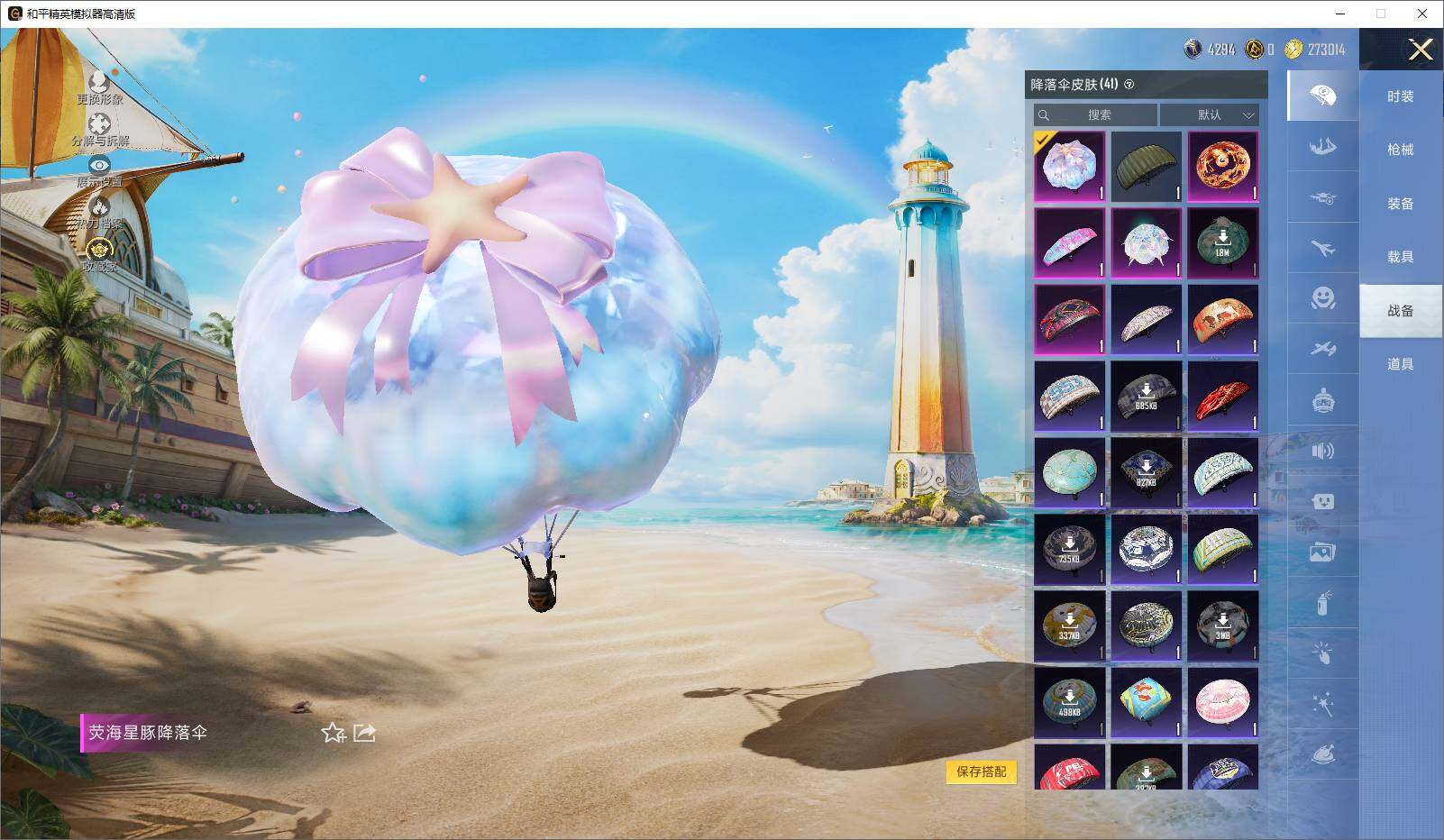
Task: Click the blue-silver currency icon beside 4294
Action: click(x=1193, y=50)
